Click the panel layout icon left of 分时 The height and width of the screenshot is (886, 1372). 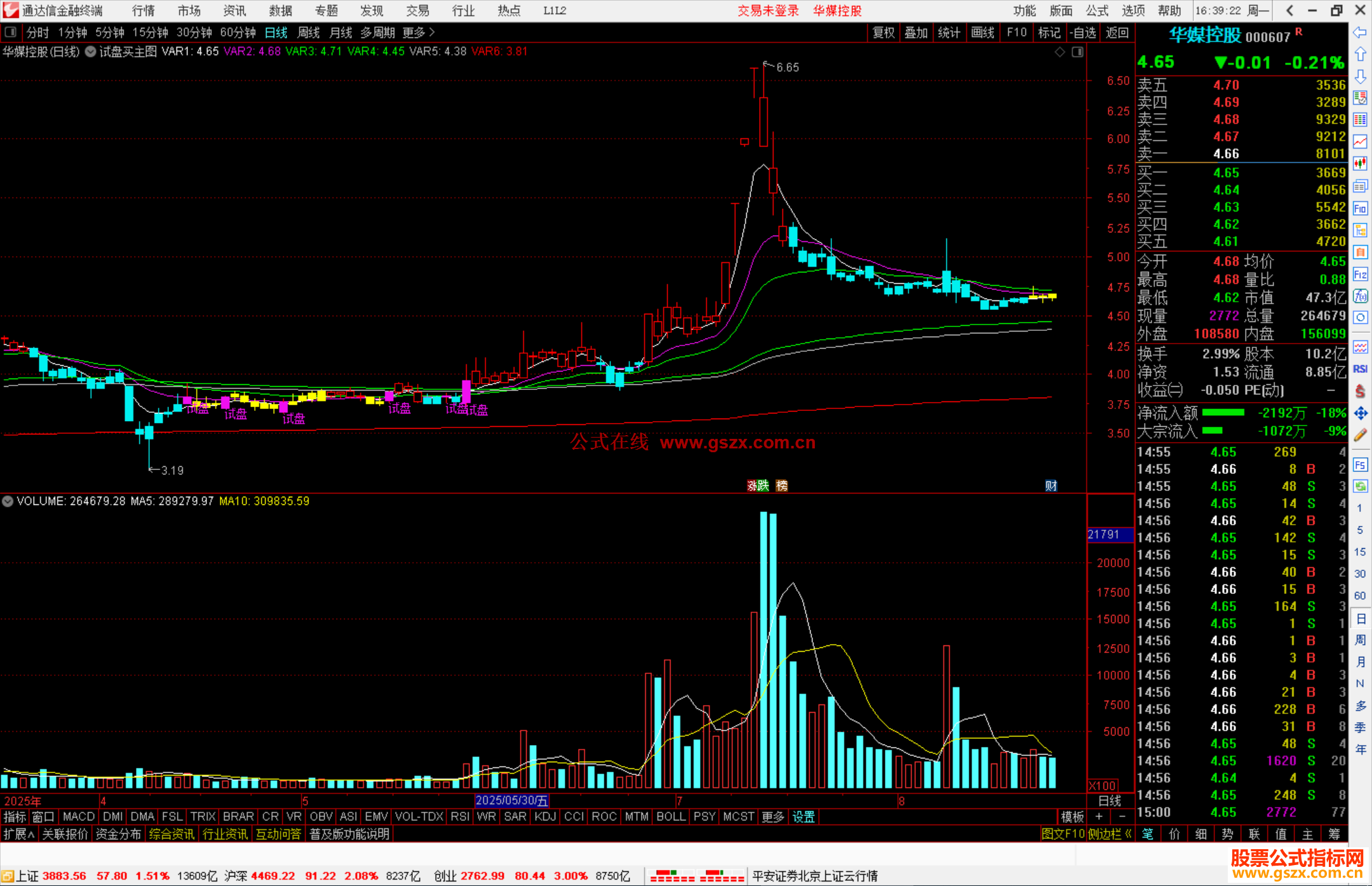tap(10, 32)
